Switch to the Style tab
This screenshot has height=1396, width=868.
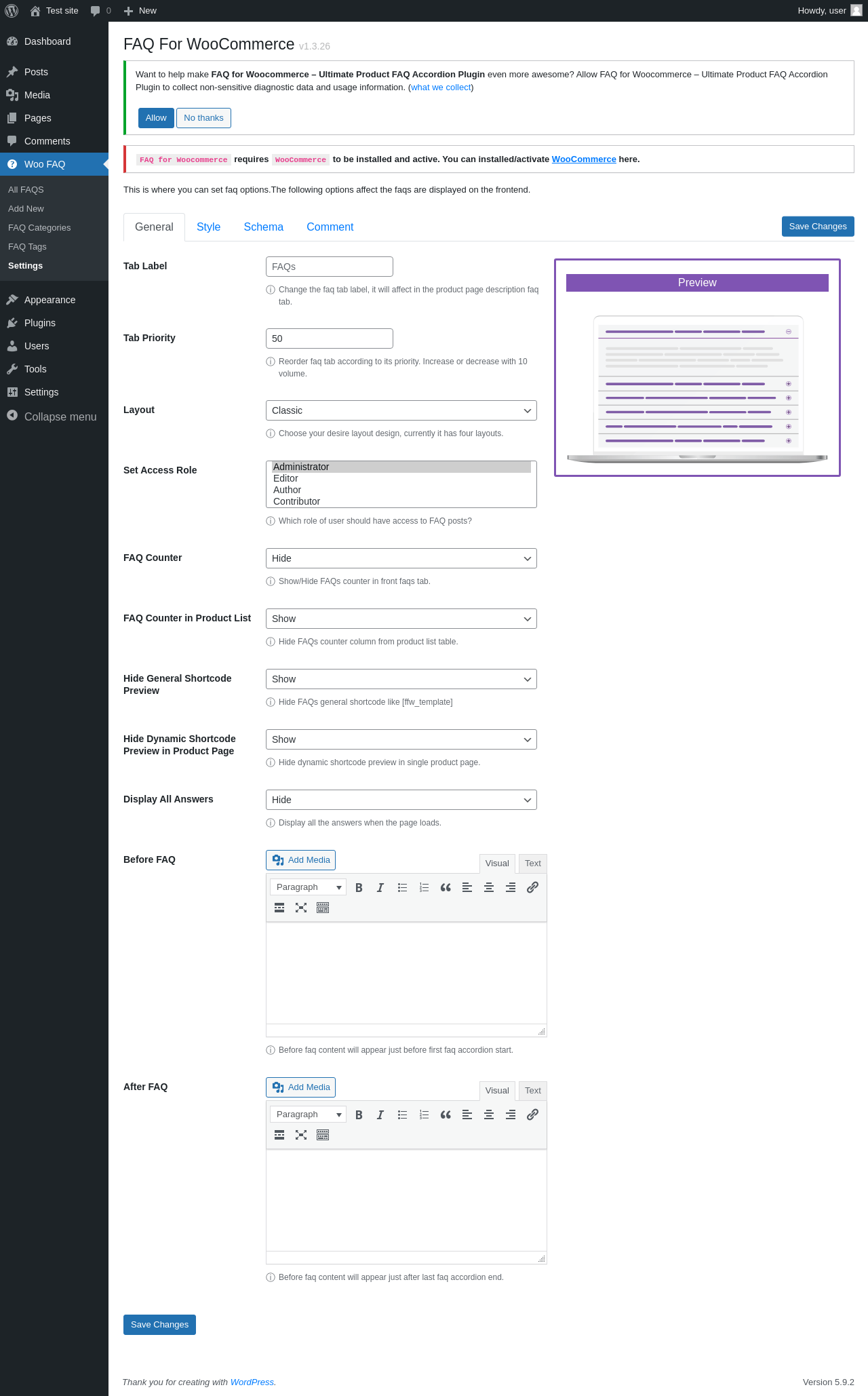(x=208, y=227)
